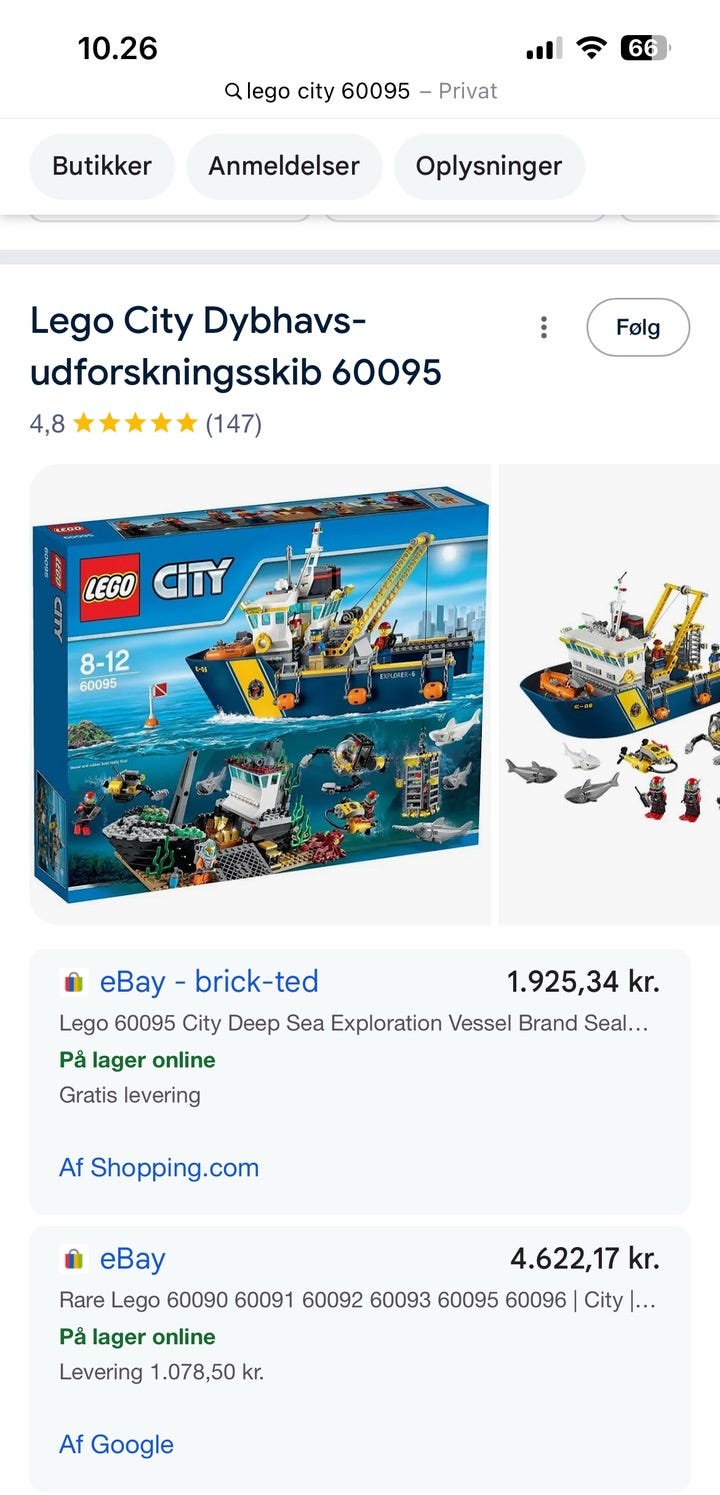Open the Oplysninger filter chip
The height and width of the screenshot is (1495, 720).
[x=489, y=166]
